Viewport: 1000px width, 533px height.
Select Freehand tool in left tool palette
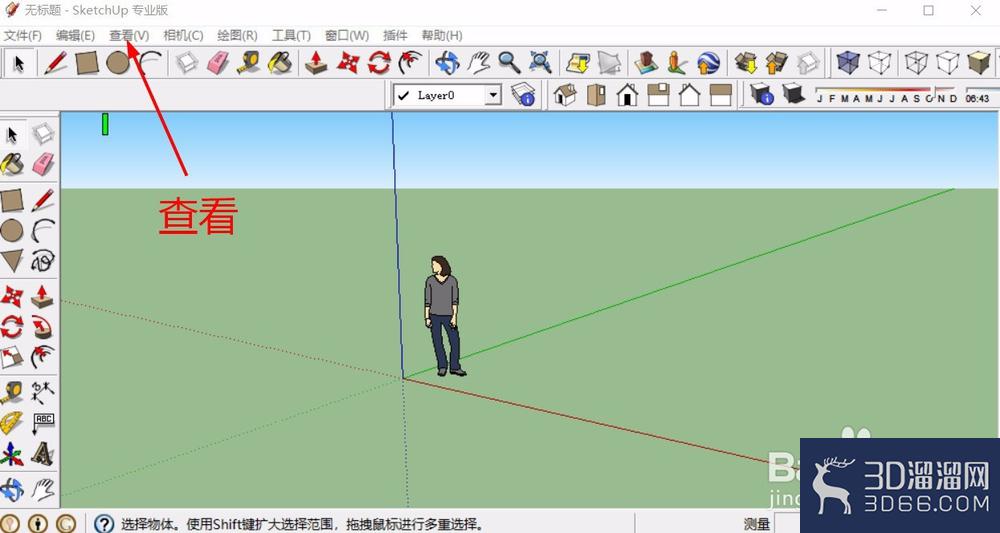point(43,261)
